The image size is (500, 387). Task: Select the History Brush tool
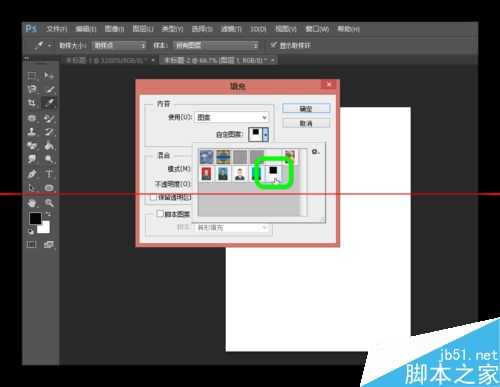point(49,132)
